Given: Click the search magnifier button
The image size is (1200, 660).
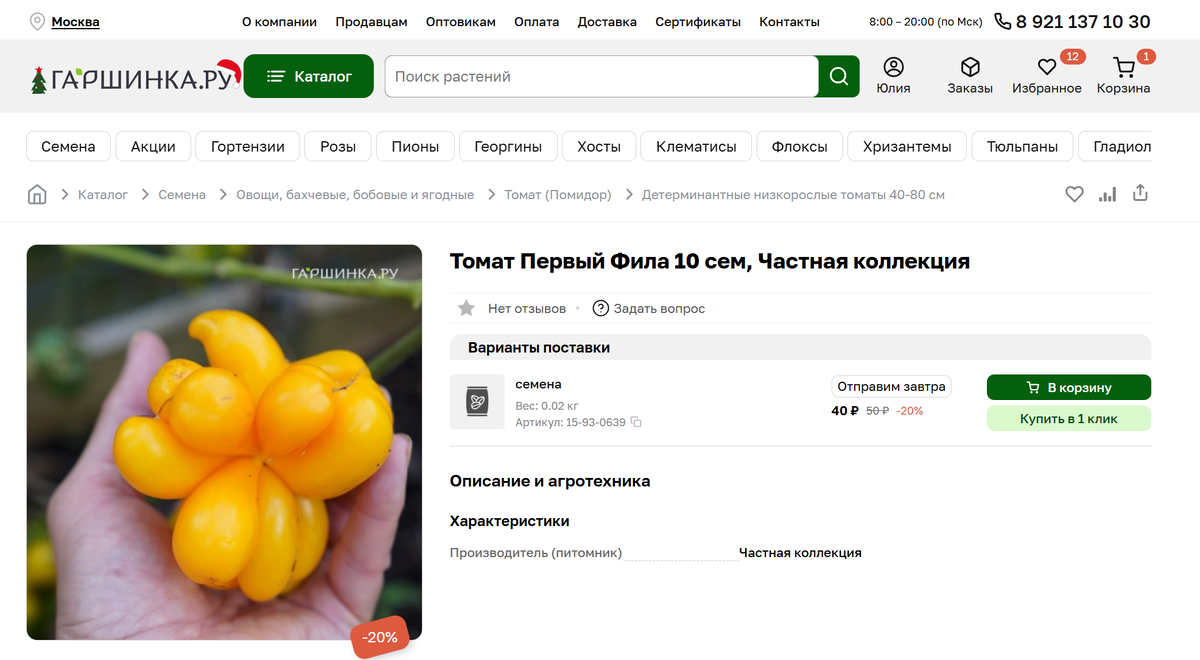Looking at the screenshot, I should tap(839, 76).
